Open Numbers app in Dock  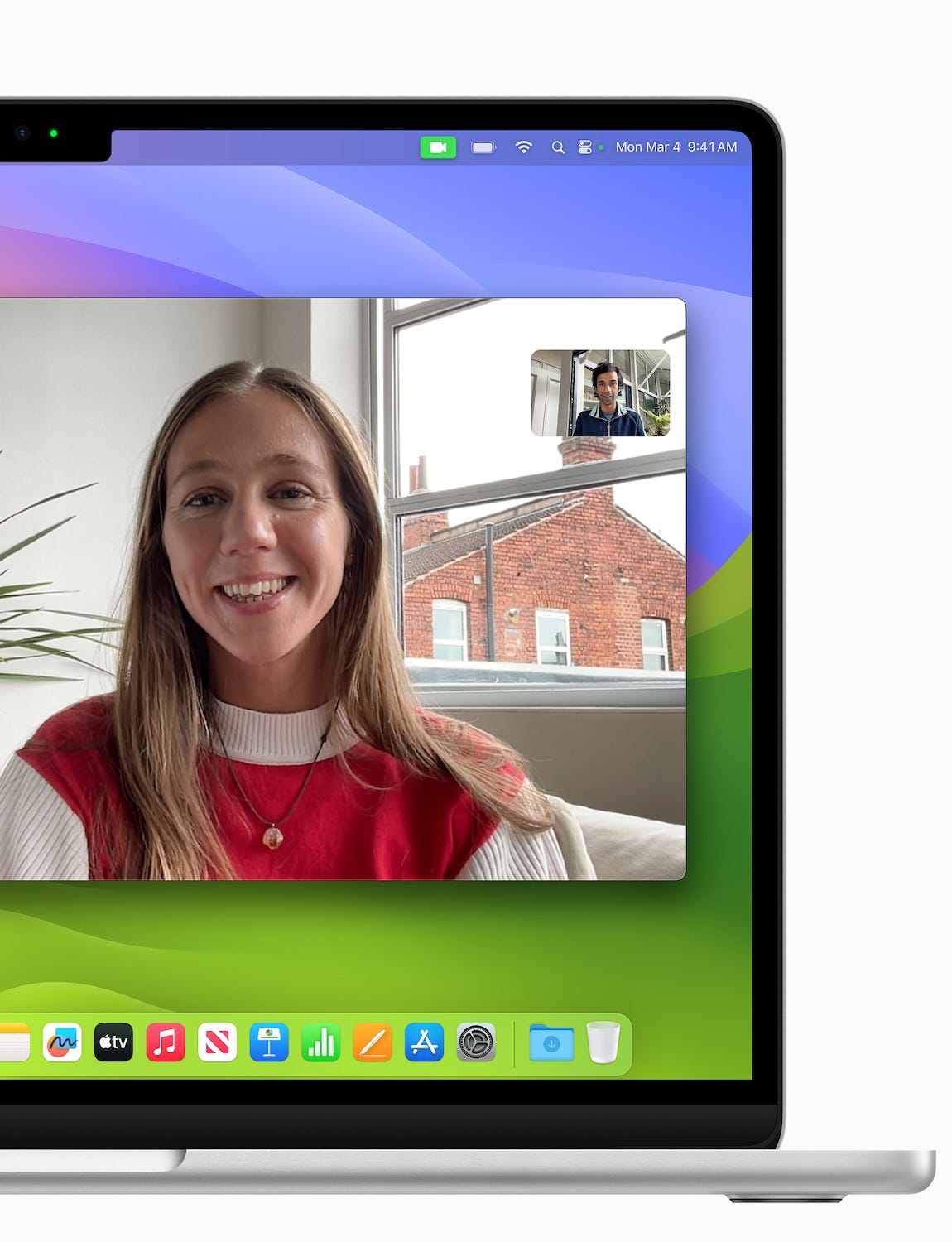(x=320, y=1042)
